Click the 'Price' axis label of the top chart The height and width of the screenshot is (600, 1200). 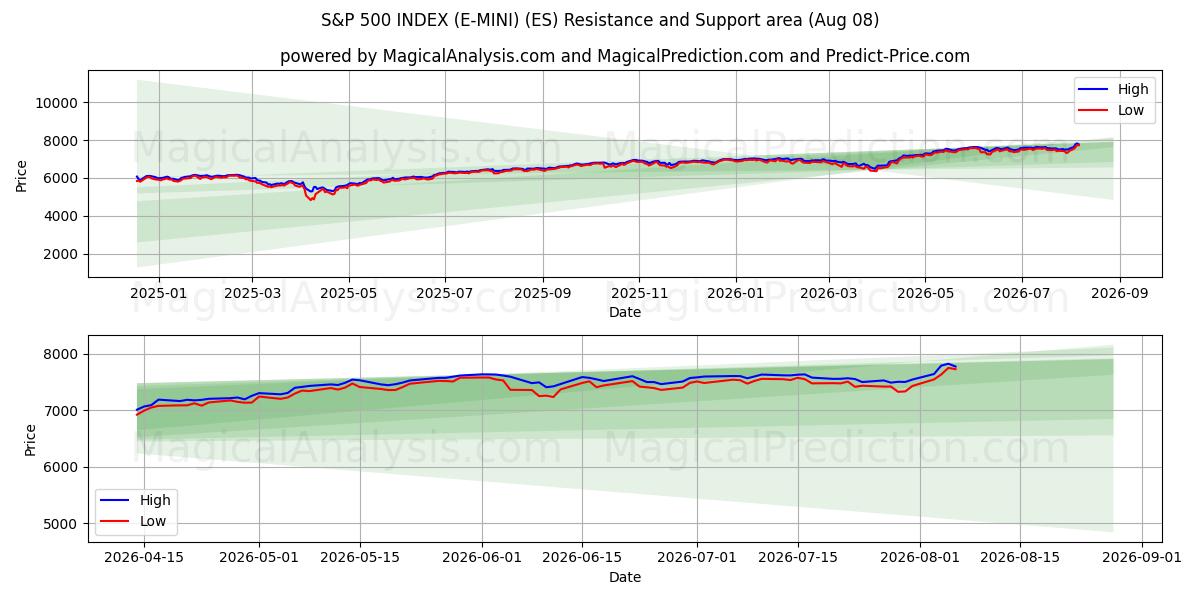click(x=22, y=174)
